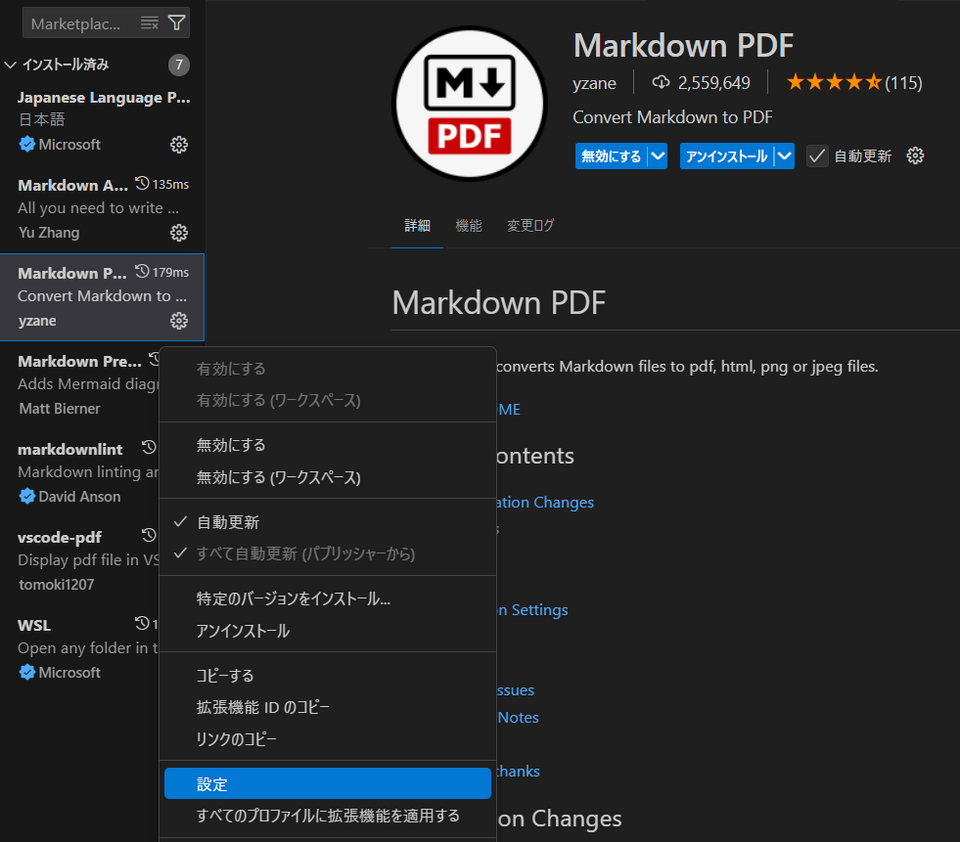The height and width of the screenshot is (842, 960).
Task: Click the blue アンインストール button
Action: tap(727, 156)
